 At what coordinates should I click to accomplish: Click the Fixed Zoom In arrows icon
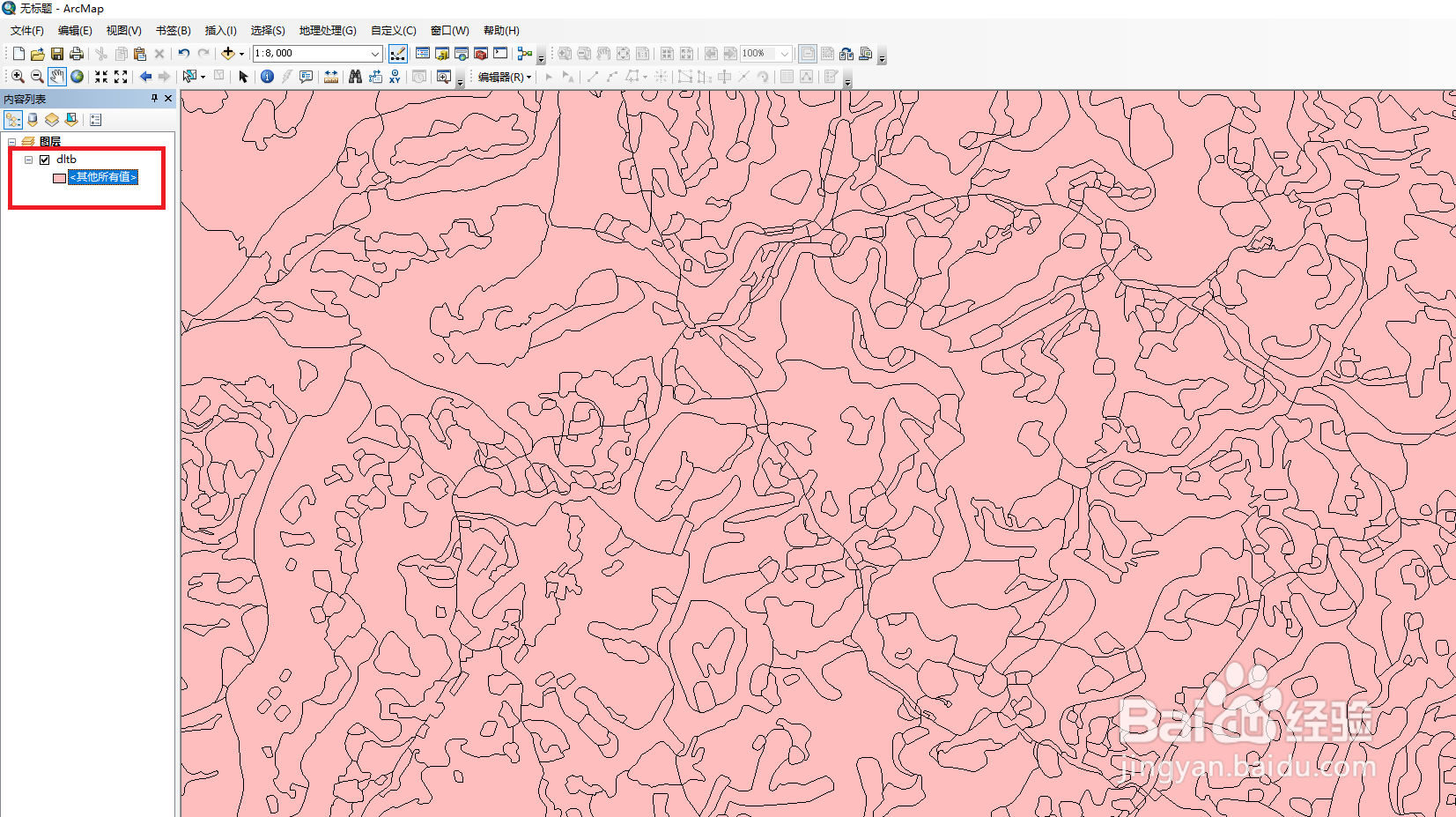(x=101, y=77)
